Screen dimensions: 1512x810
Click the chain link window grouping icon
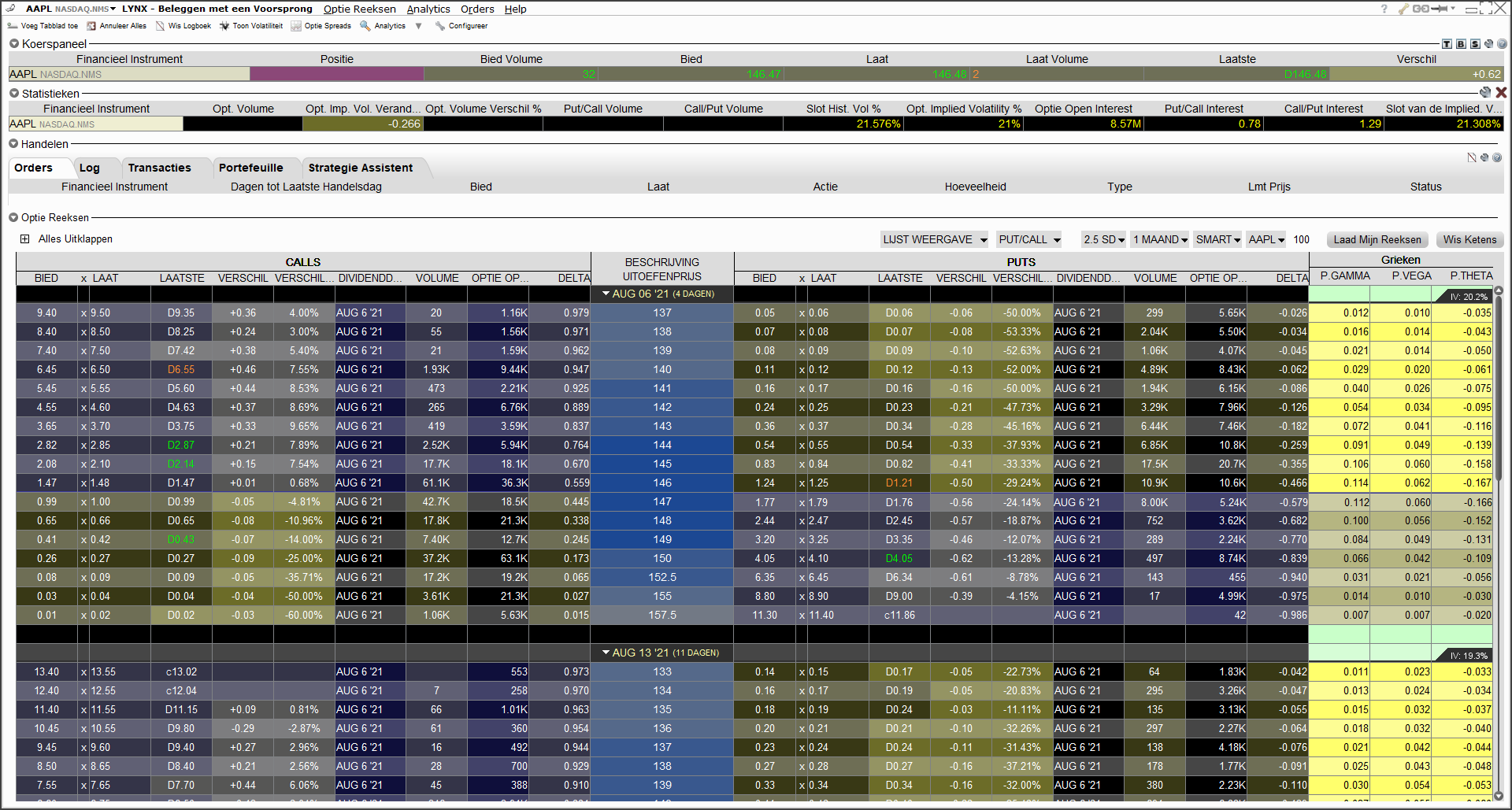pyautogui.click(x=1421, y=9)
